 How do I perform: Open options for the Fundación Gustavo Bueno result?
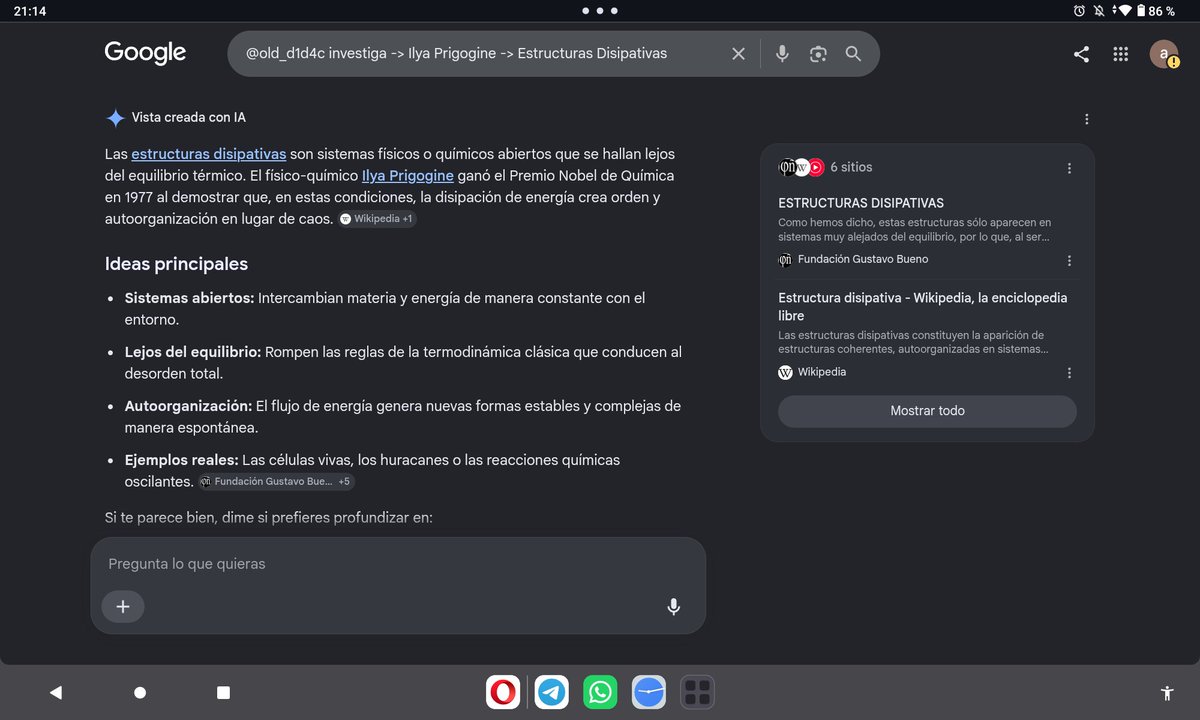[x=1069, y=260]
